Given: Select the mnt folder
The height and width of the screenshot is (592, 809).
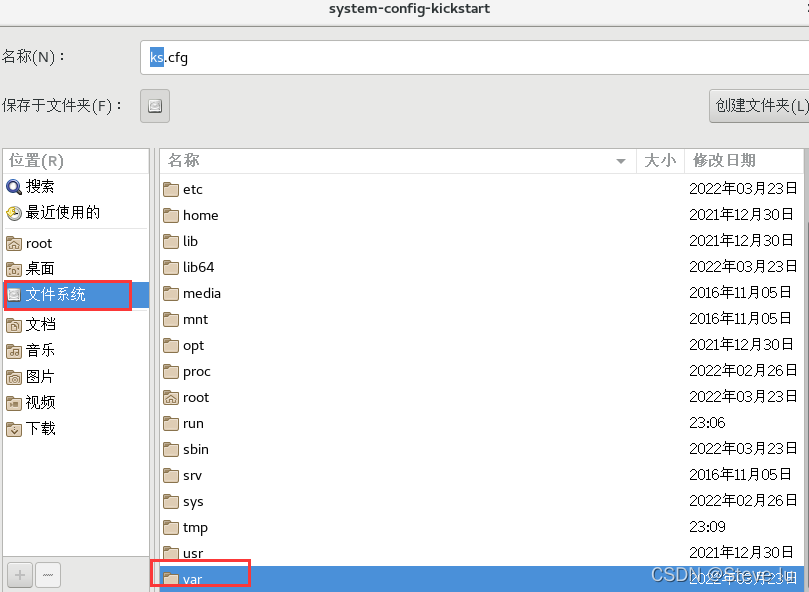Looking at the screenshot, I should [481, 319].
